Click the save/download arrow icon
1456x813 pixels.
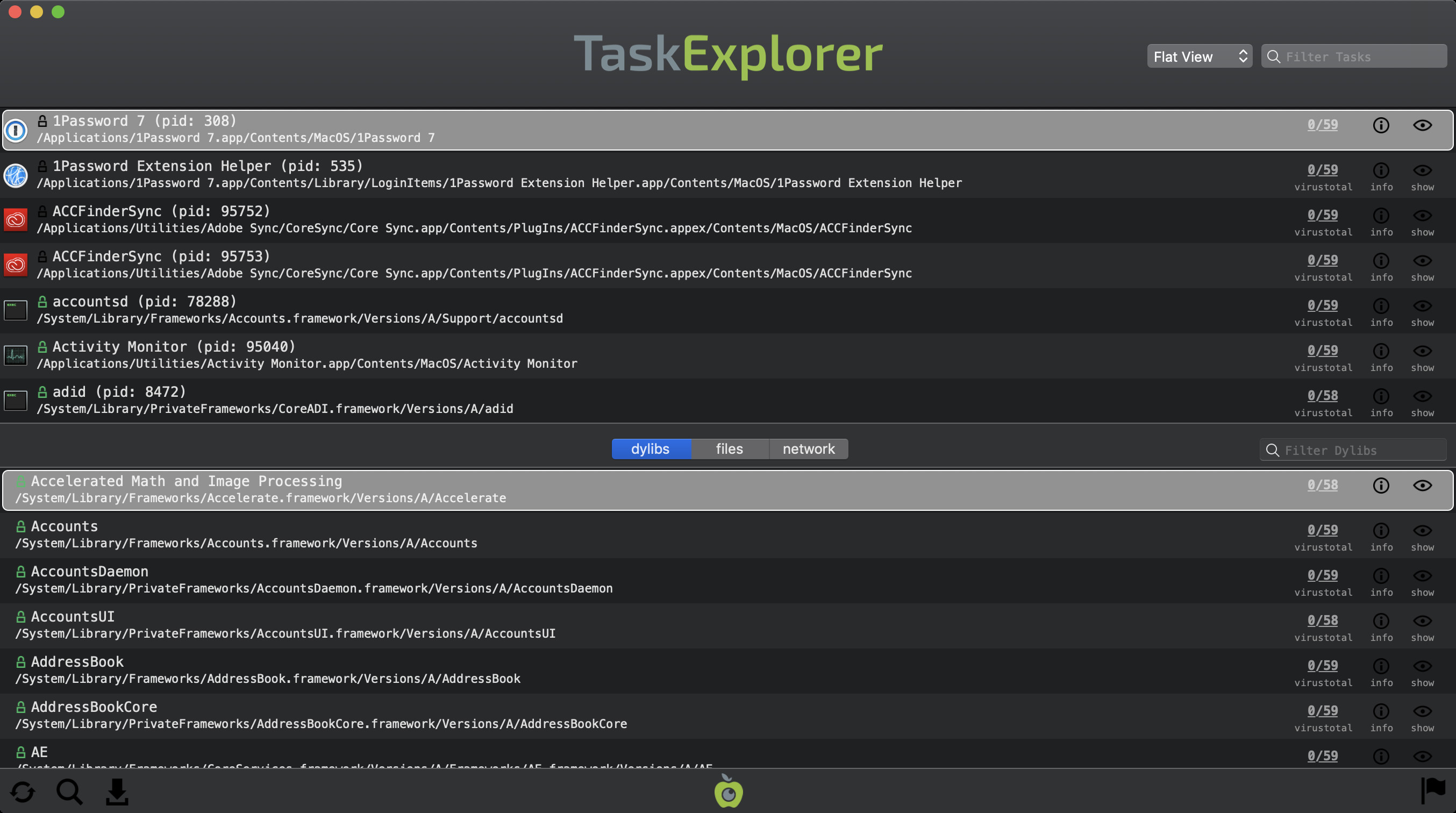117,791
